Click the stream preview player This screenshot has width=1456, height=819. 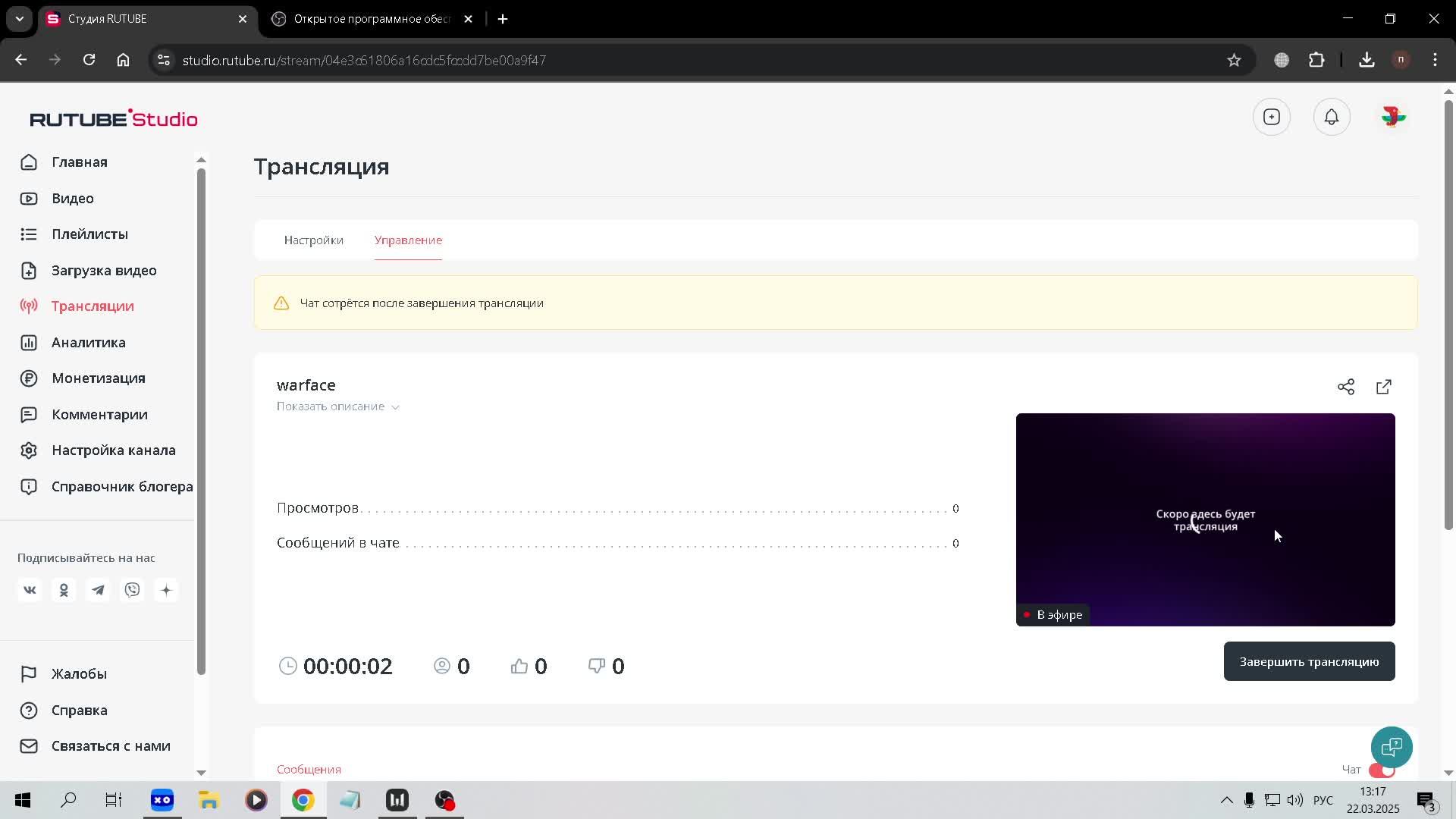tap(1205, 519)
